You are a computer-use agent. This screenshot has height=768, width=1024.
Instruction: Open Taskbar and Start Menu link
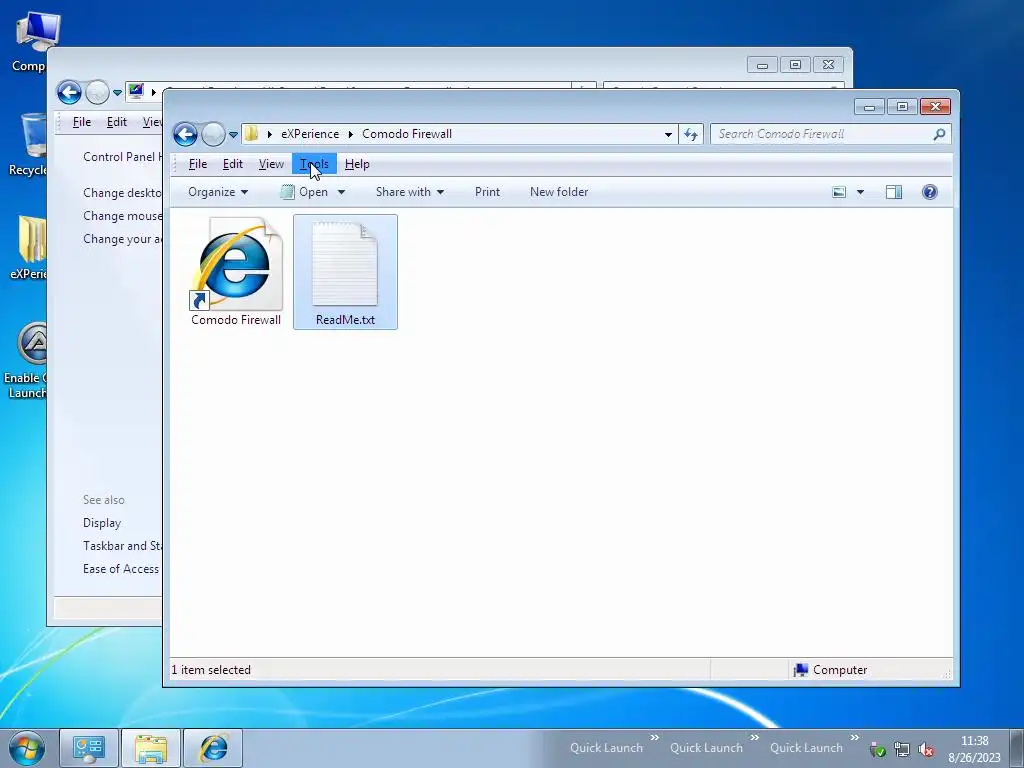click(122, 546)
